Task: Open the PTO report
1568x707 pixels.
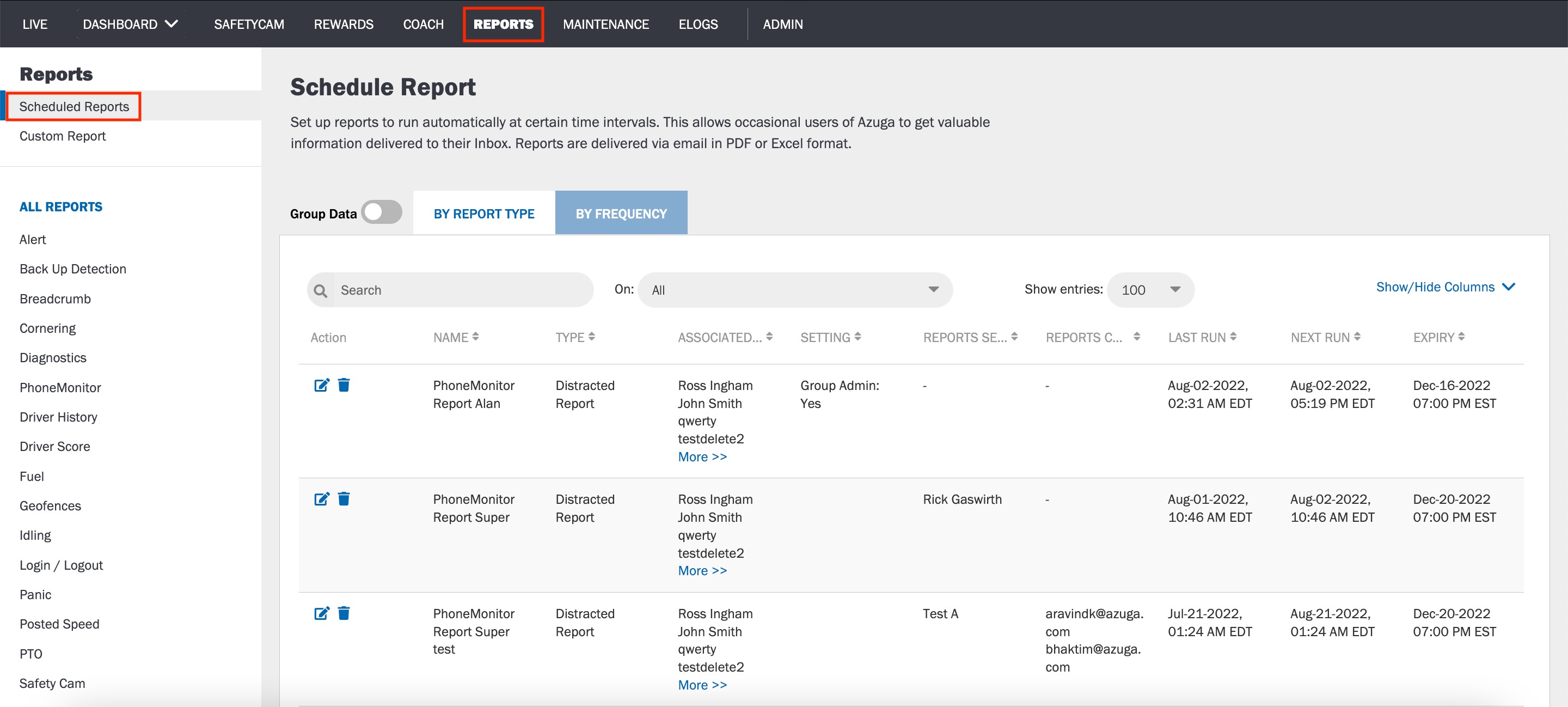Action: (x=31, y=654)
